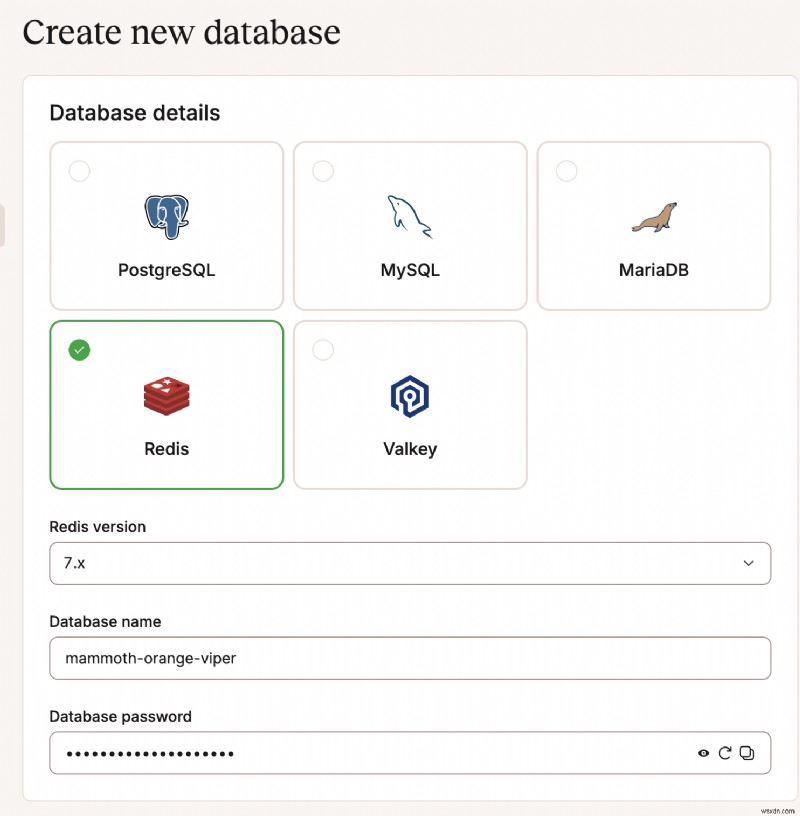Click the Redis label text
Viewport: 800px width, 816px height.
point(167,449)
